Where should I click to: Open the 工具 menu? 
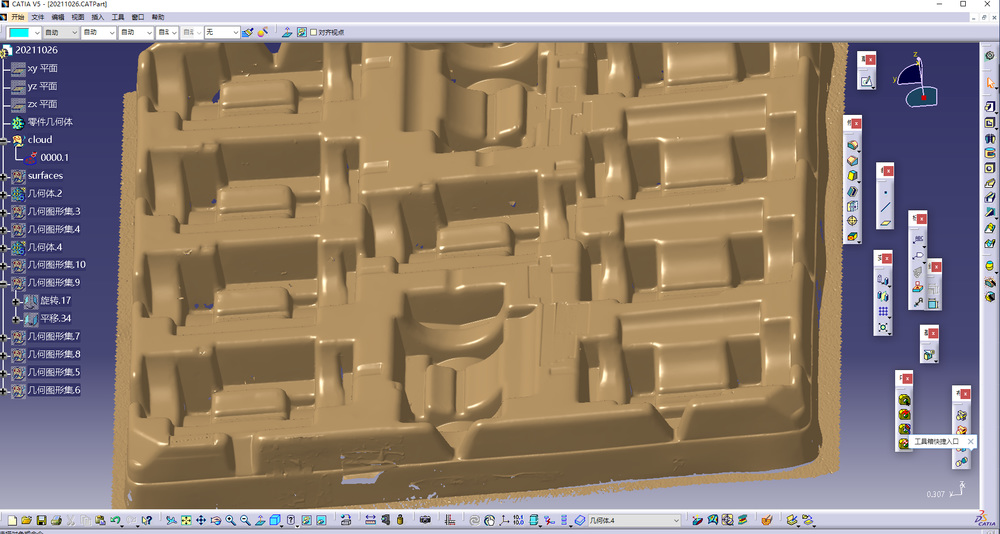[x=118, y=17]
